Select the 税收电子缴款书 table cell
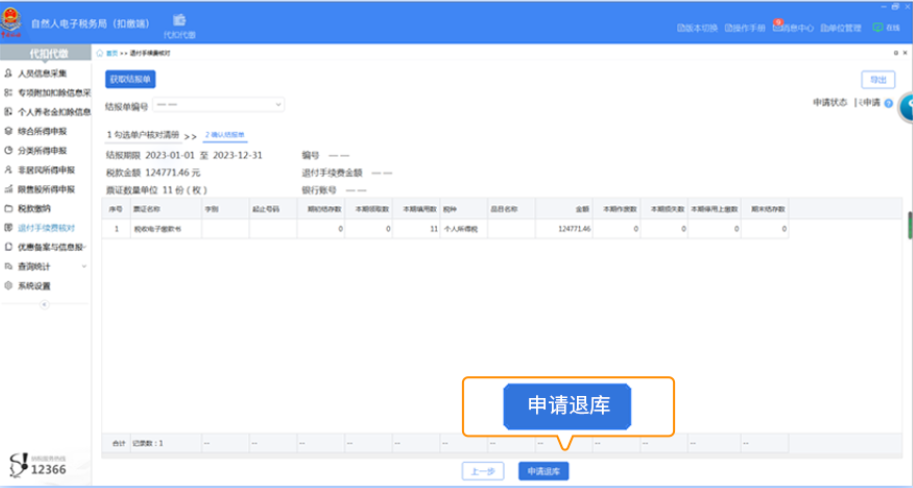Image resolution: width=913 pixels, height=488 pixels. 166,229
